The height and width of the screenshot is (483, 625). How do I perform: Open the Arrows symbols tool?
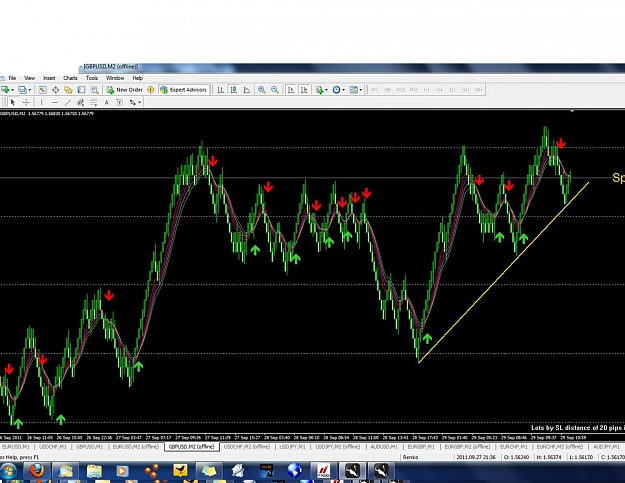[x=132, y=102]
